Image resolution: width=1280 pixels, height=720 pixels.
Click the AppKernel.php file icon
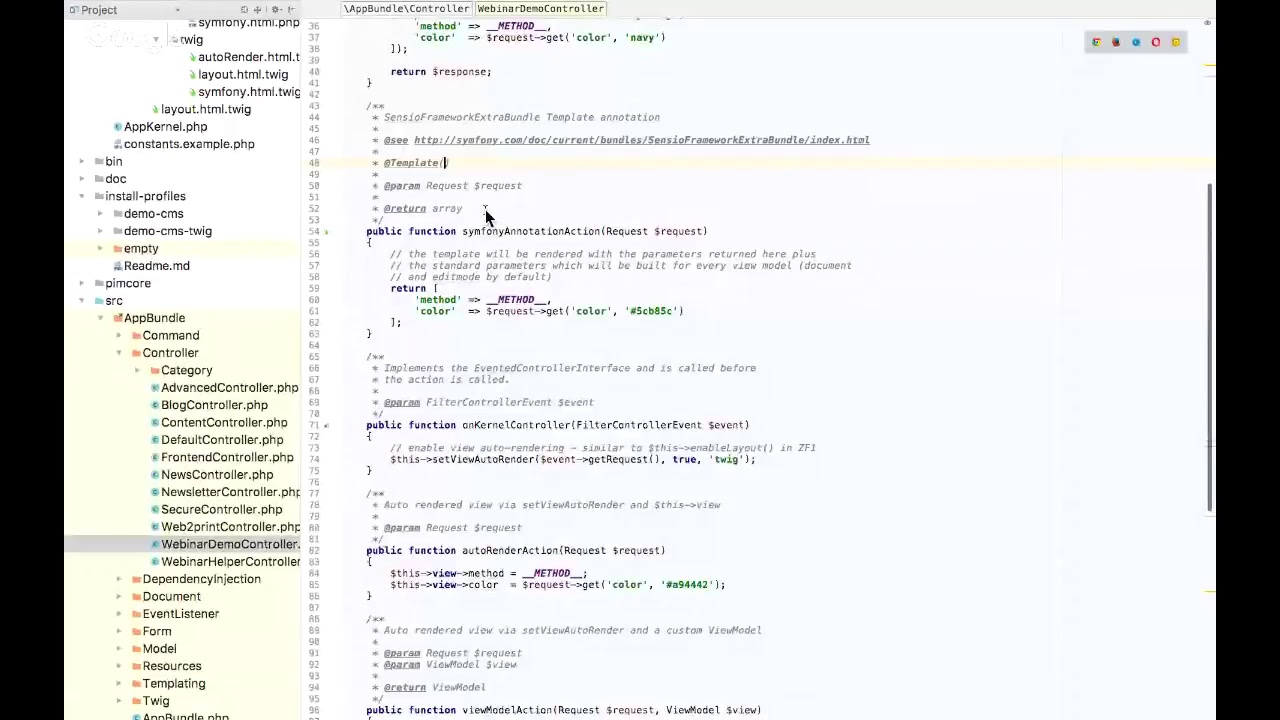[118, 127]
